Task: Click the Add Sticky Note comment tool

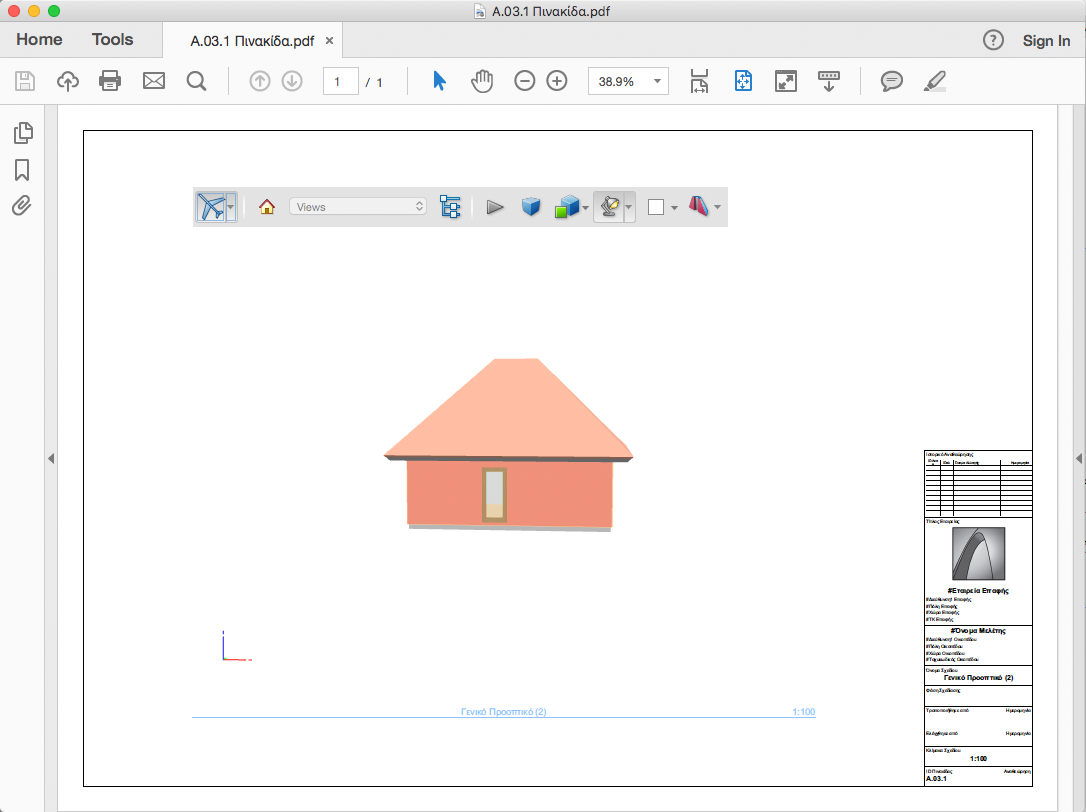Action: click(891, 81)
